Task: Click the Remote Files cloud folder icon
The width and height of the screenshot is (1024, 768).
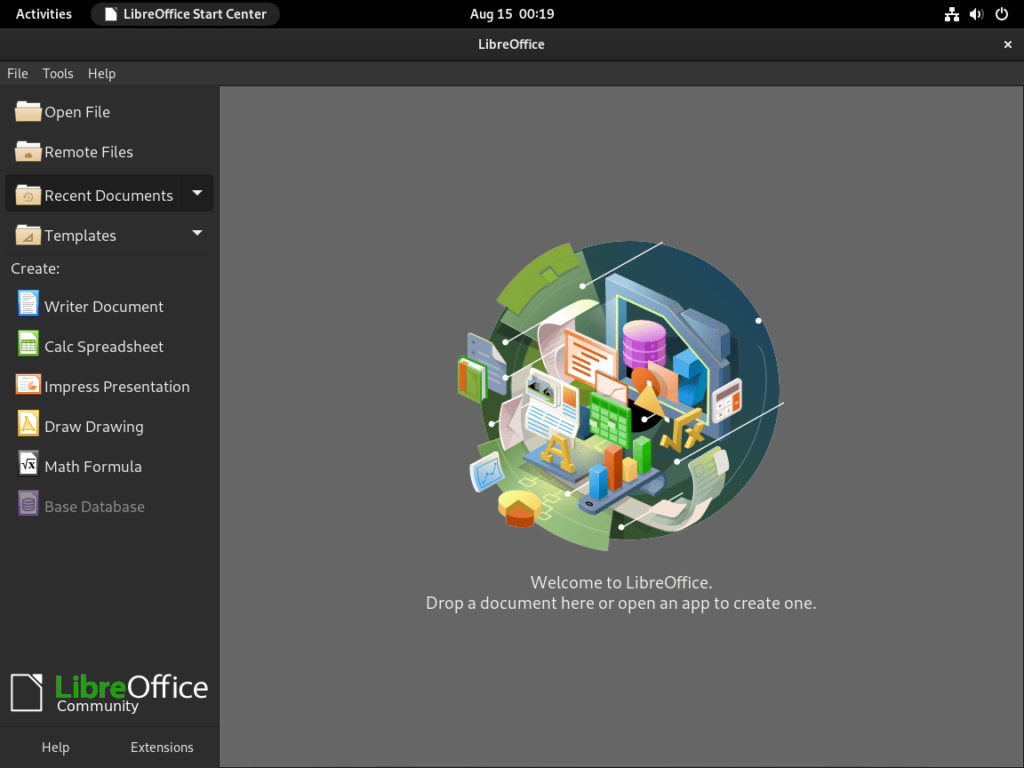Action: 28,152
